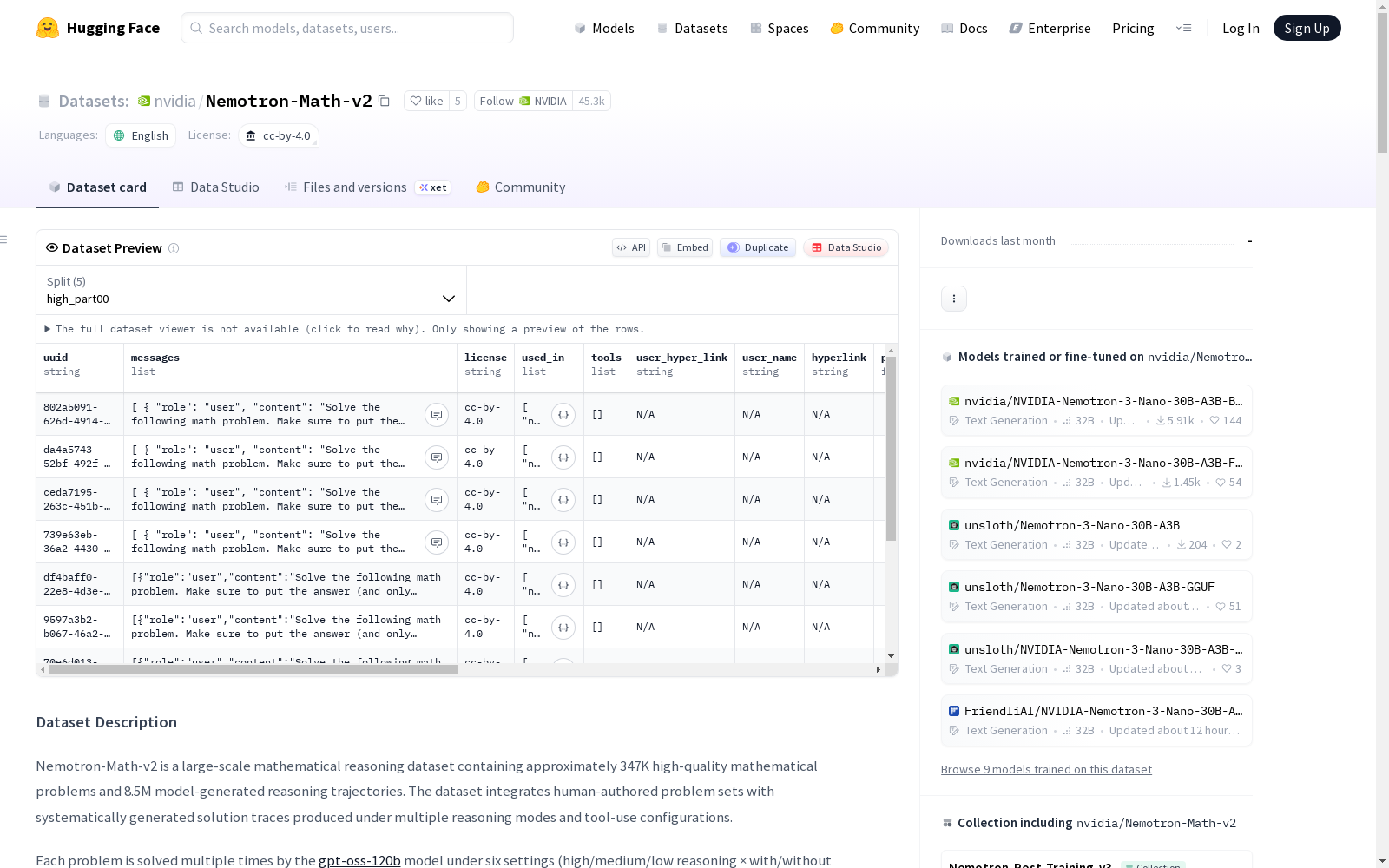Click the dataset table horizontal scrollbar
Viewport: 1389px width, 868px height.
pyautogui.click(x=253, y=669)
